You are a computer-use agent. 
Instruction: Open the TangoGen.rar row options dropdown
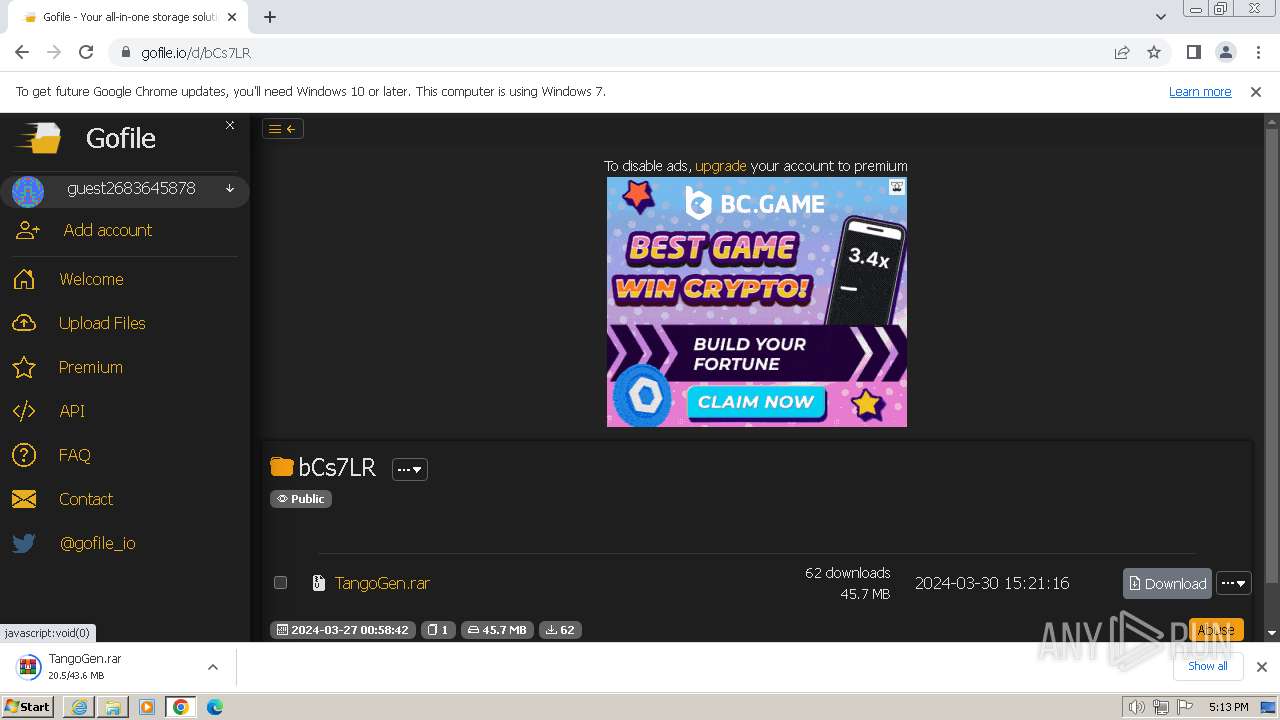[x=1234, y=583]
